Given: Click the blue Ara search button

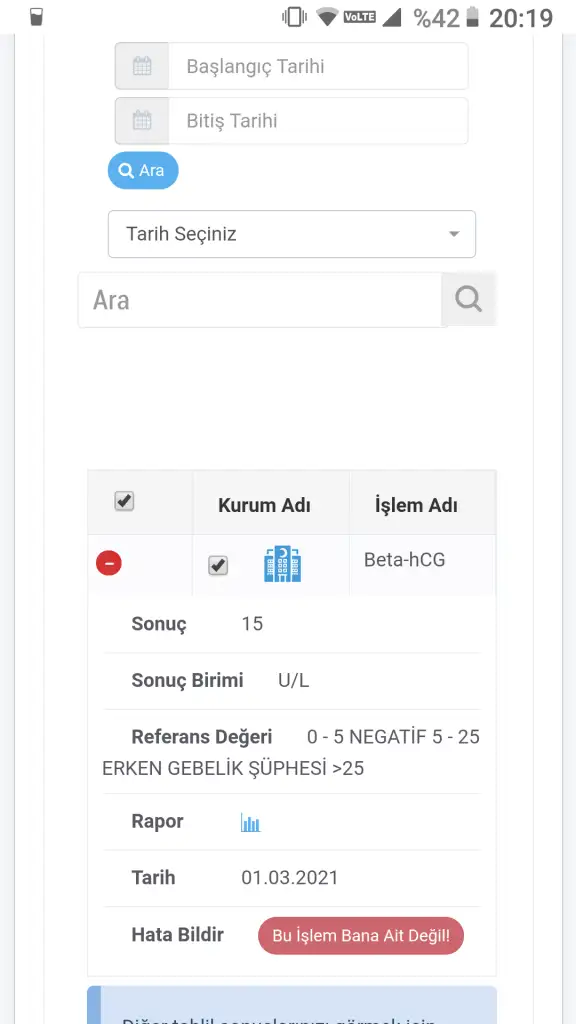Looking at the screenshot, I should click(143, 170).
